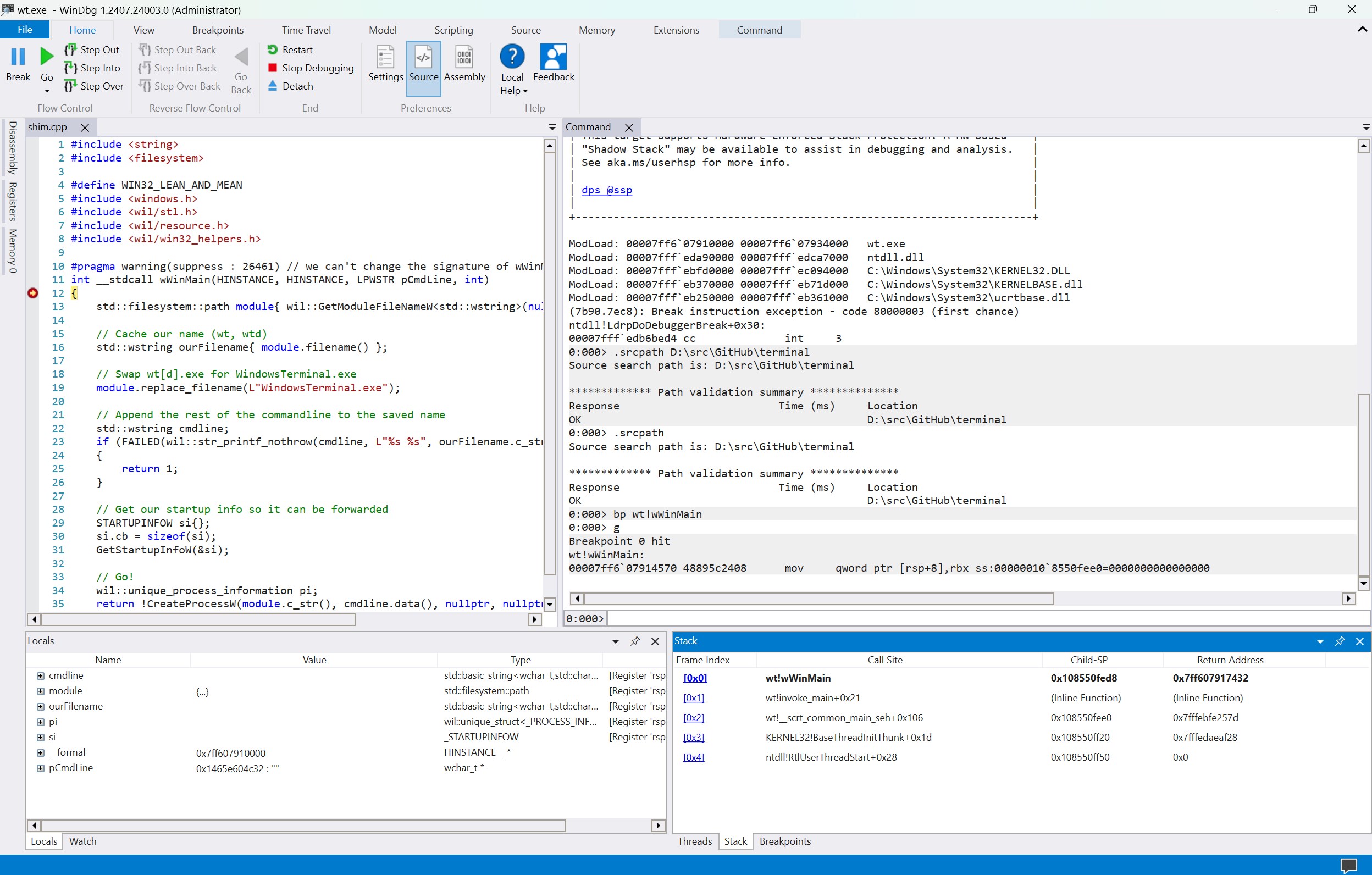Select the Step Into flow control icon

[70, 68]
